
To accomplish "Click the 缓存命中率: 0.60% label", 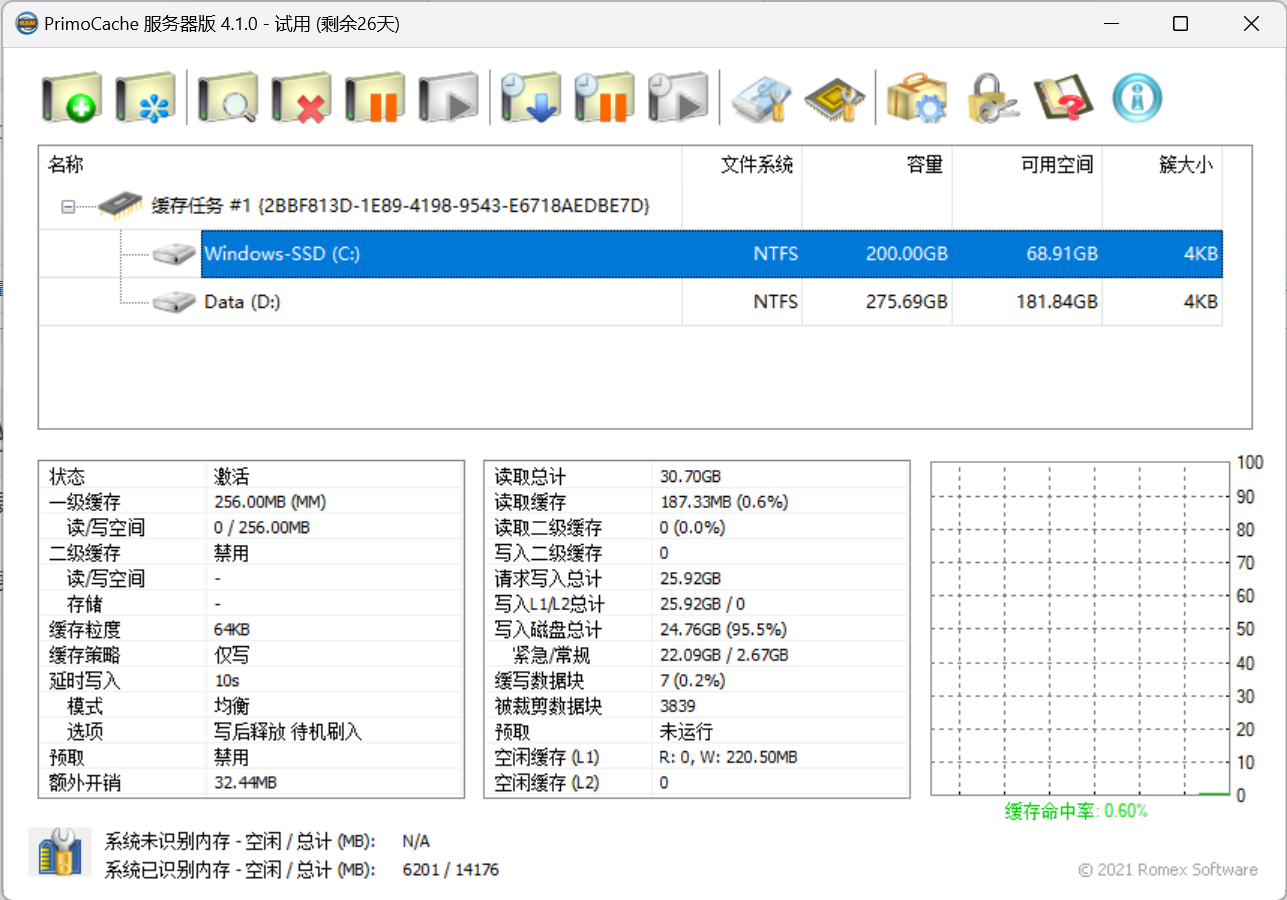I will tap(1076, 811).
